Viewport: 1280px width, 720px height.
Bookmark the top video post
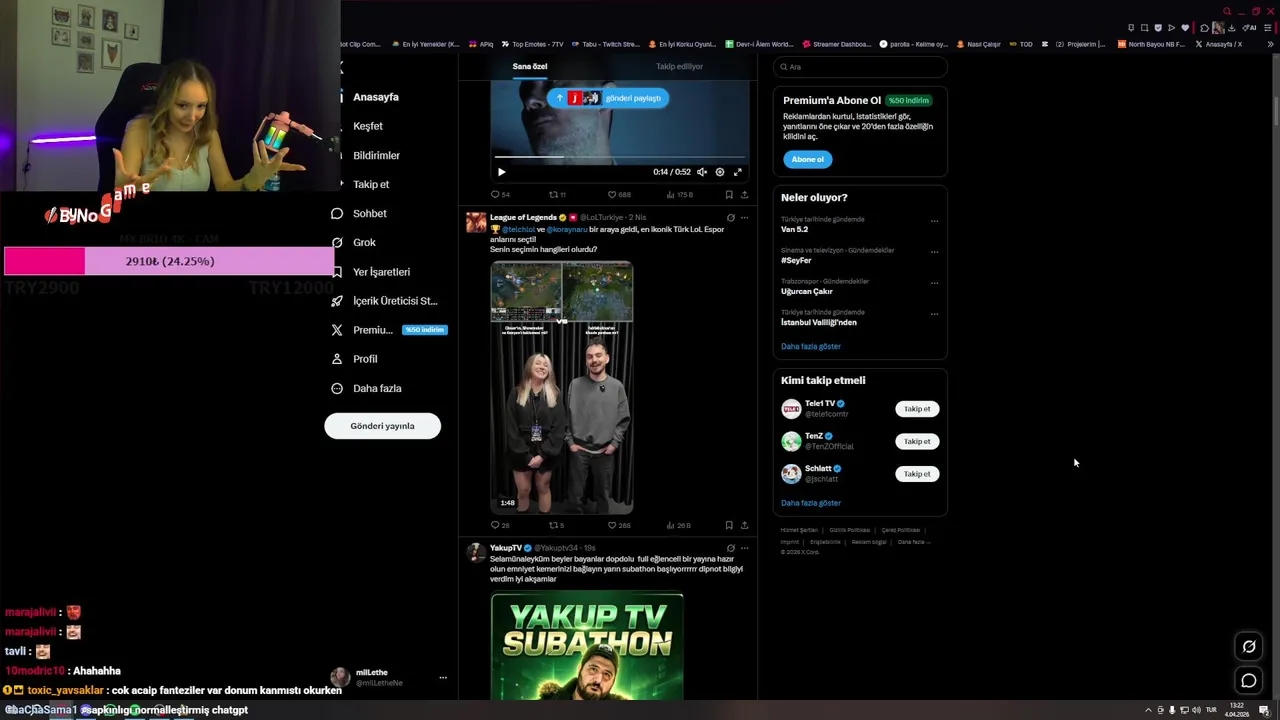(729, 195)
